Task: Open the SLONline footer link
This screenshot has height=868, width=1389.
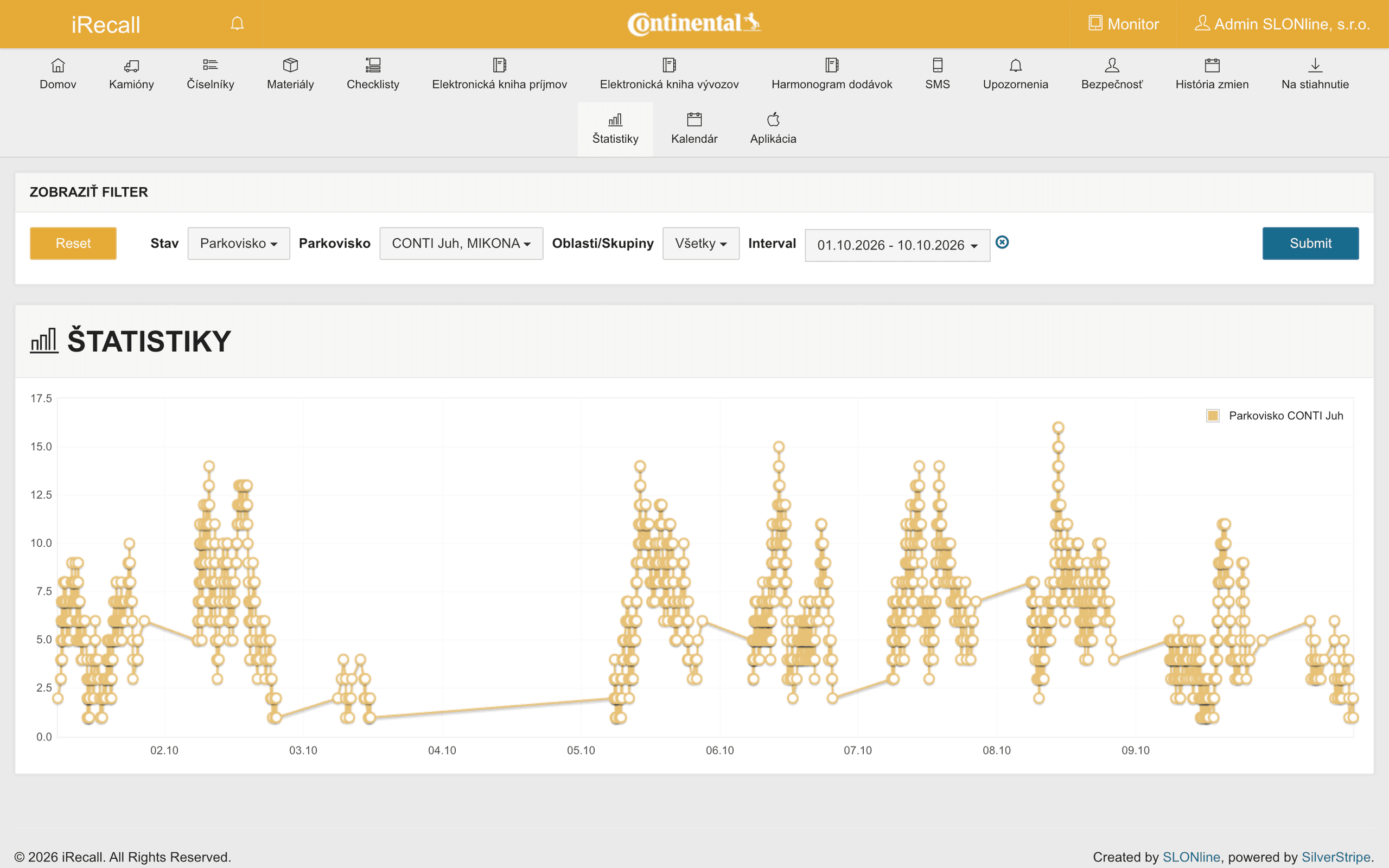Action: pyautogui.click(x=1191, y=857)
